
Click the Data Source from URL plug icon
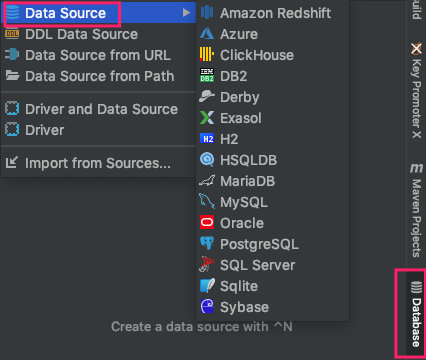[12, 55]
